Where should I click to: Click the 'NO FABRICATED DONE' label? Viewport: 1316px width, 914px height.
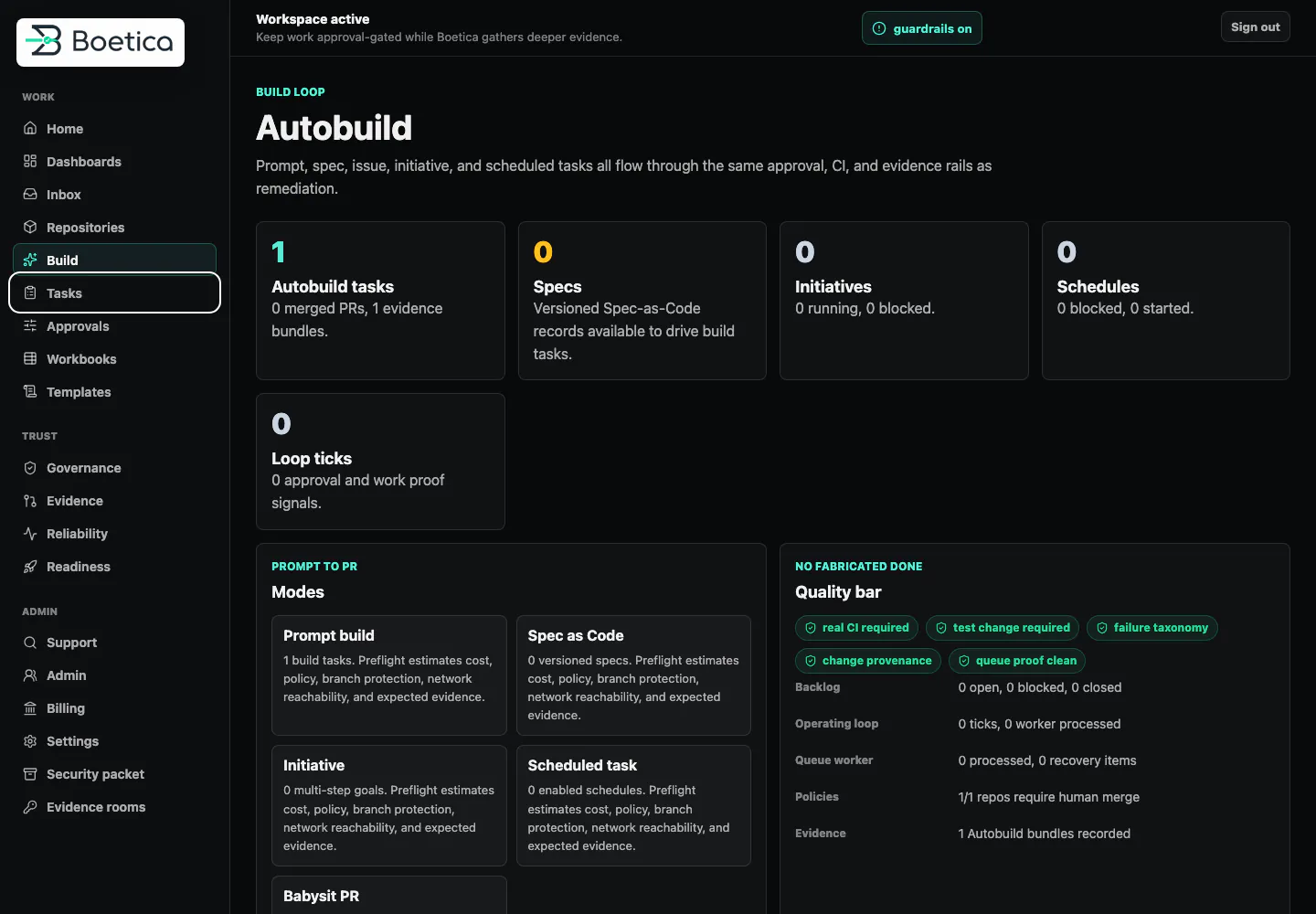tap(859, 567)
